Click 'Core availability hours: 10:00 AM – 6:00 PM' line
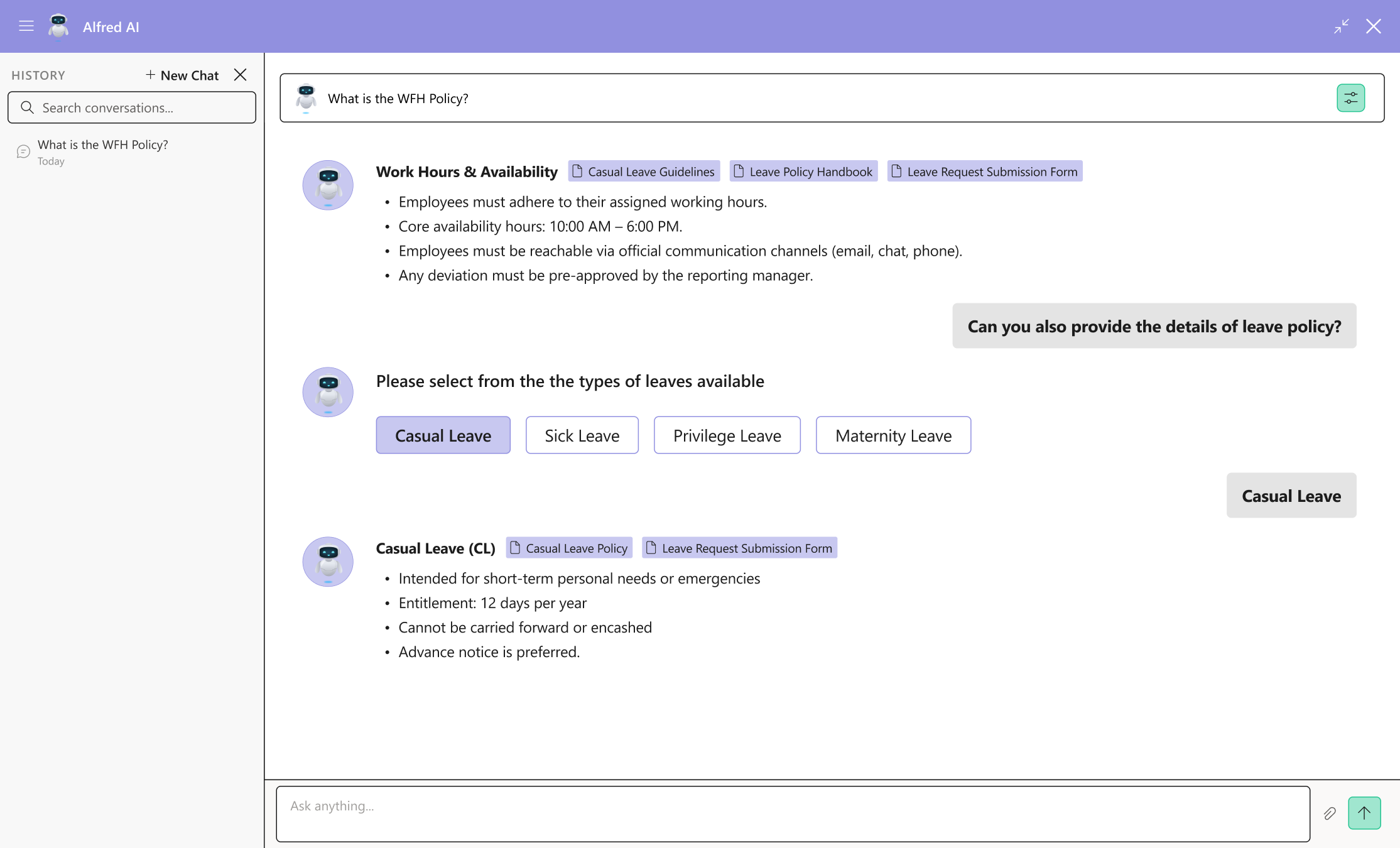Image resolution: width=1400 pixels, height=848 pixels. tap(540, 226)
